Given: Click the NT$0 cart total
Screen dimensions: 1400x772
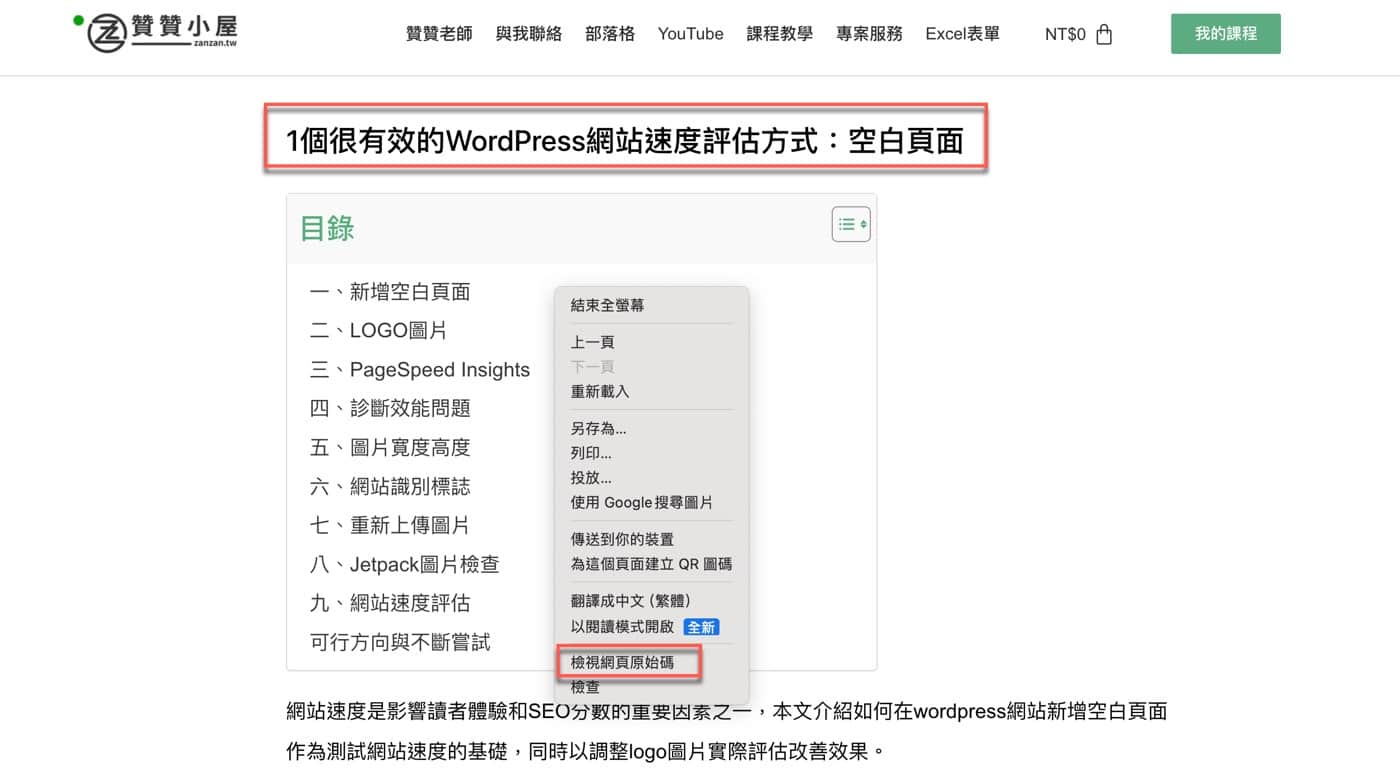Looking at the screenshot, I should 1065,34.
